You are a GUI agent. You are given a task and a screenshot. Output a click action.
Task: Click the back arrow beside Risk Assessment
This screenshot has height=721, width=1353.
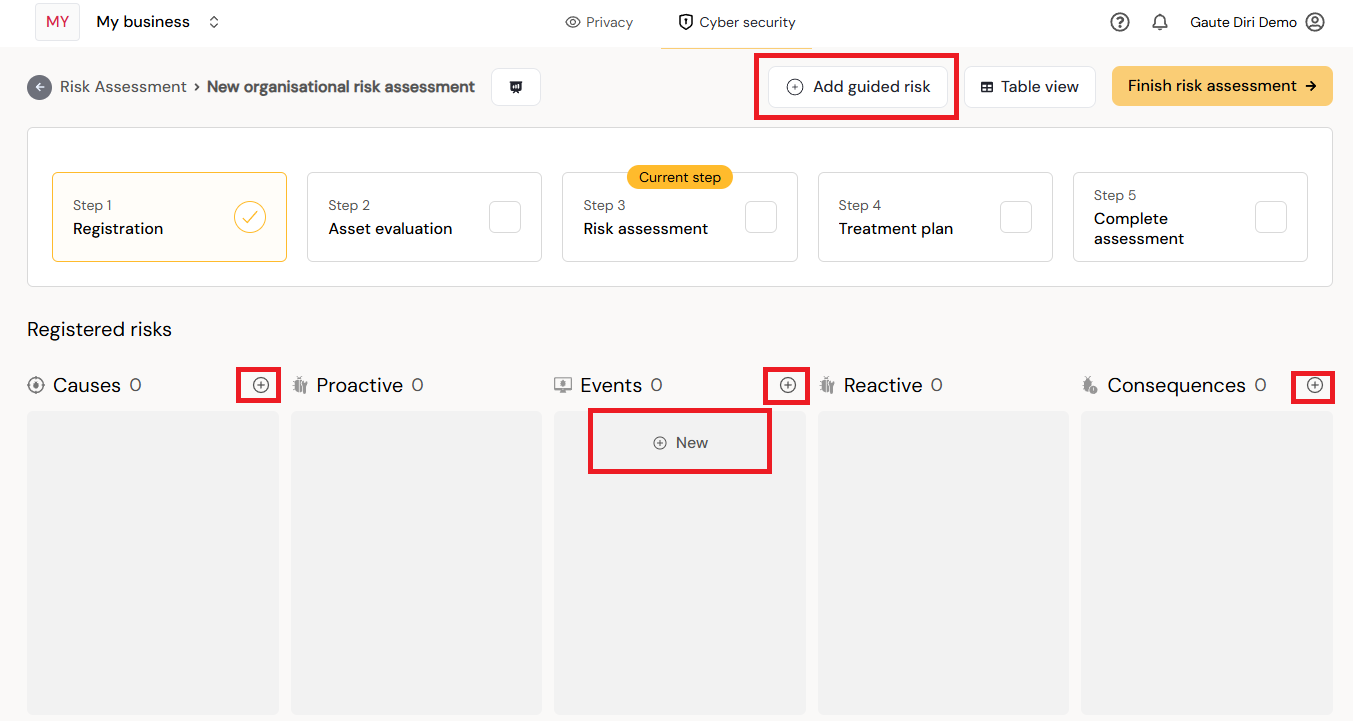coord(39,87)
